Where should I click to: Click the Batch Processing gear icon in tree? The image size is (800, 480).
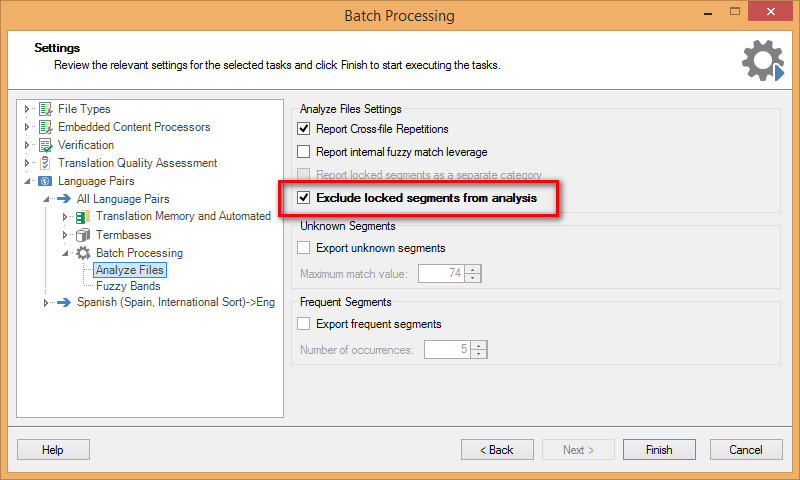tap(83, 253)
